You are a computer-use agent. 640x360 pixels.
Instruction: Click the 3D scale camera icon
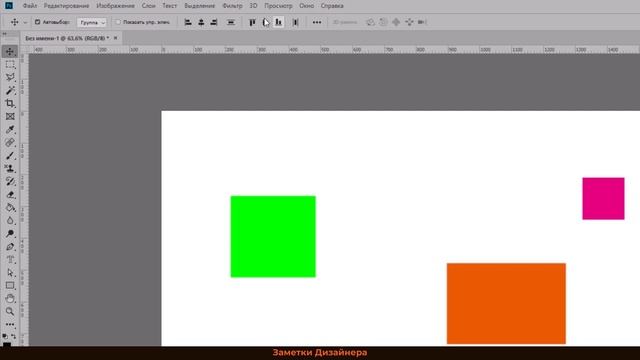422,22
